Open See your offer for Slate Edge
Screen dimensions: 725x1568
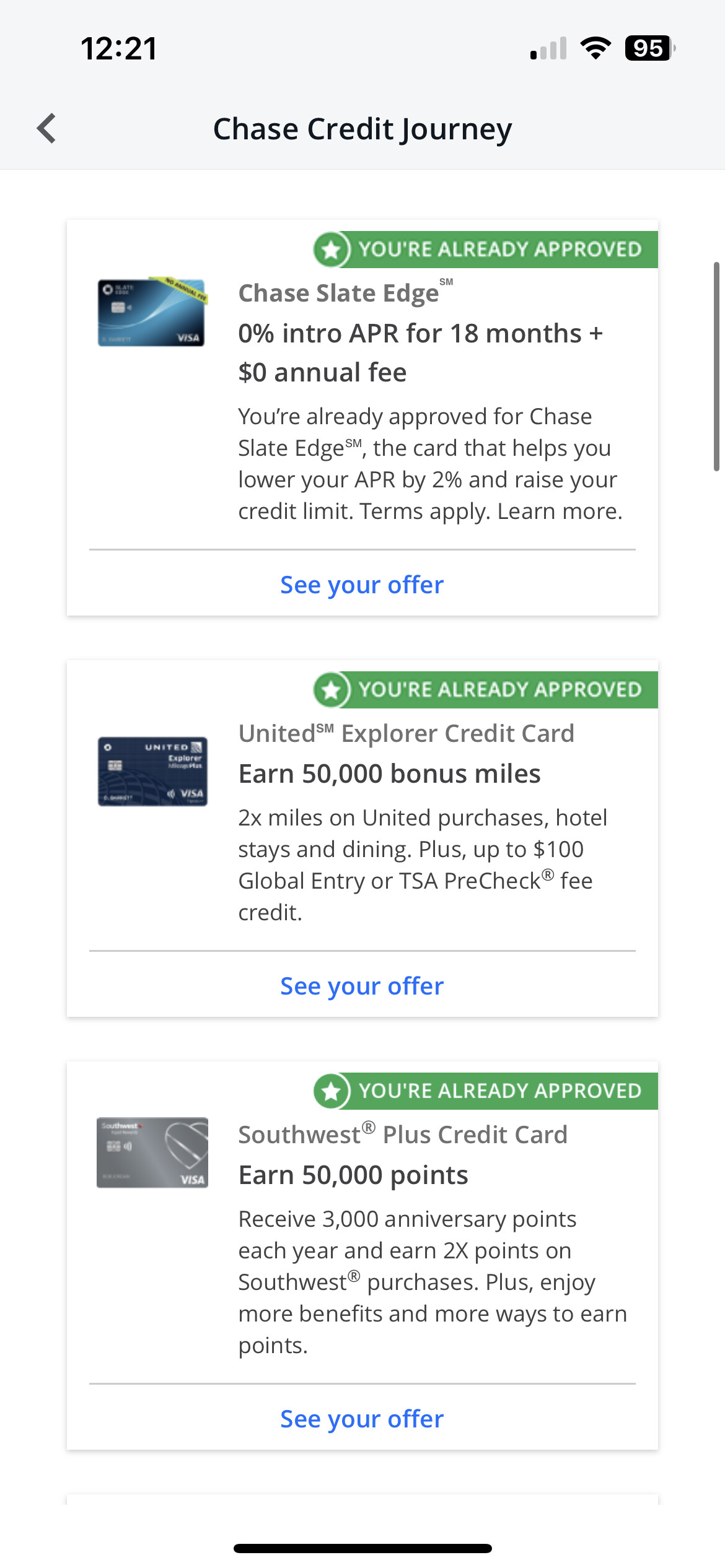(x=362, y=585)
